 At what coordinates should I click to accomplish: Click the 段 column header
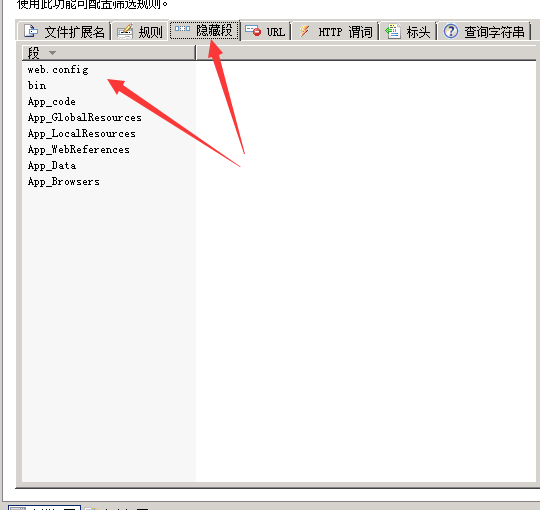[x=109, y=53]
